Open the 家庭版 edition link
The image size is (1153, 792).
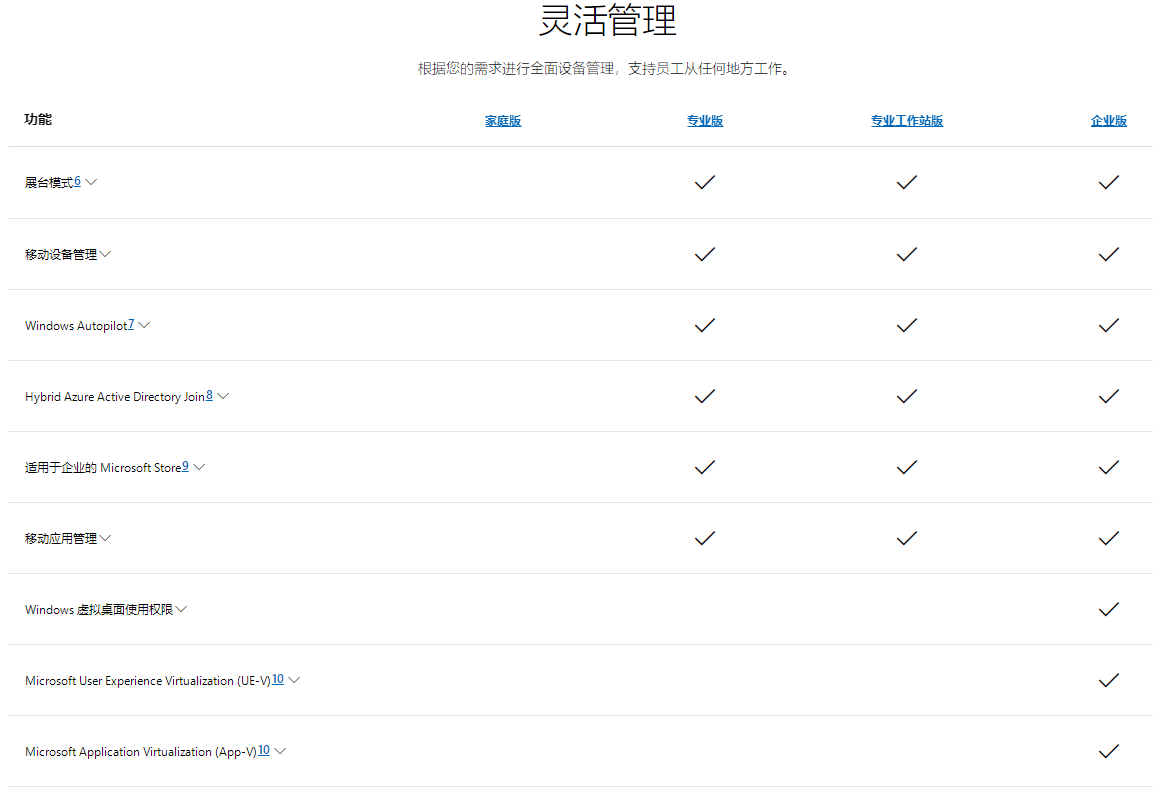click(503, 121)
